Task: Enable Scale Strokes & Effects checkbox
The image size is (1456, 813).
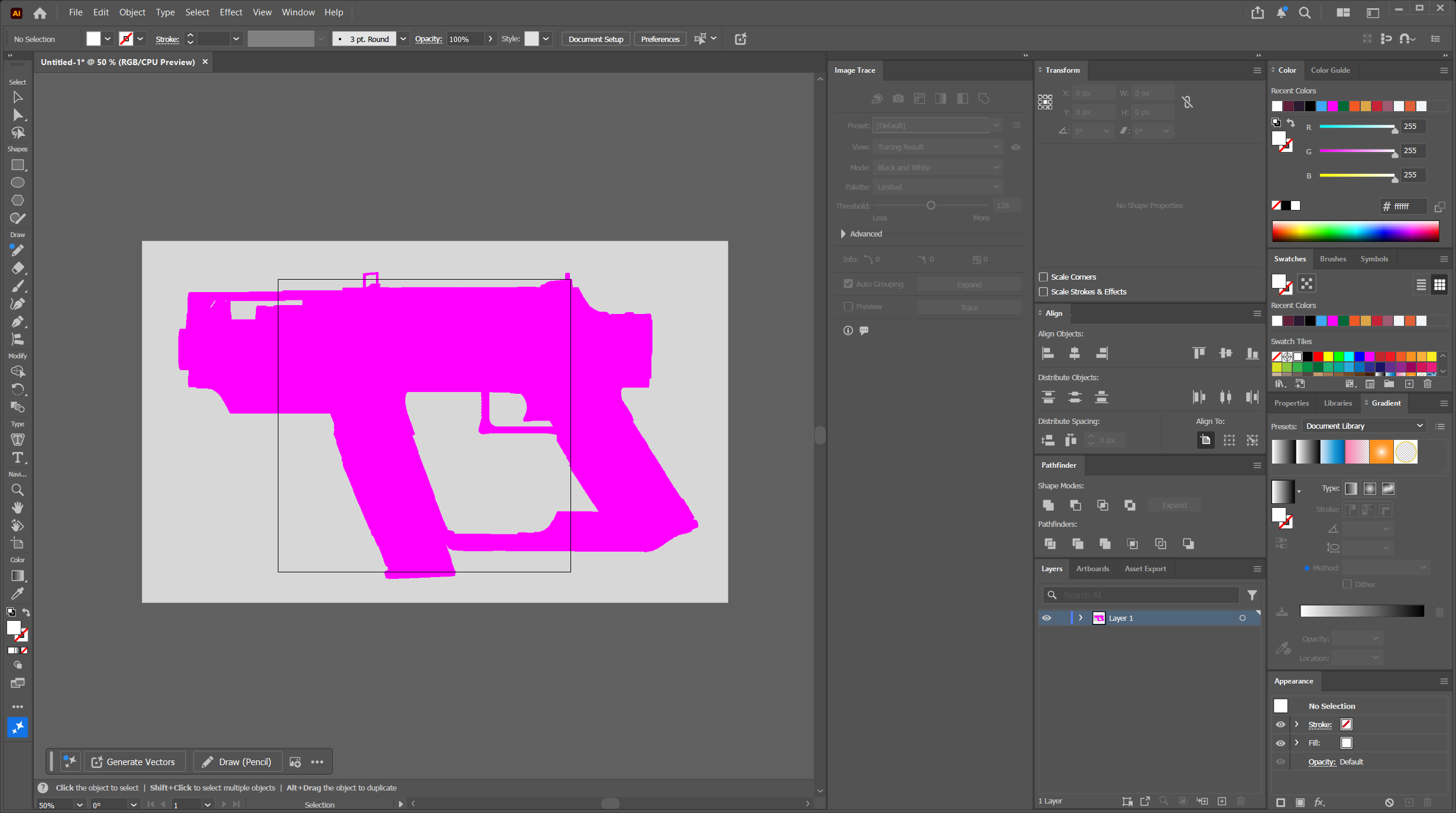Action: coord(1043,291)
